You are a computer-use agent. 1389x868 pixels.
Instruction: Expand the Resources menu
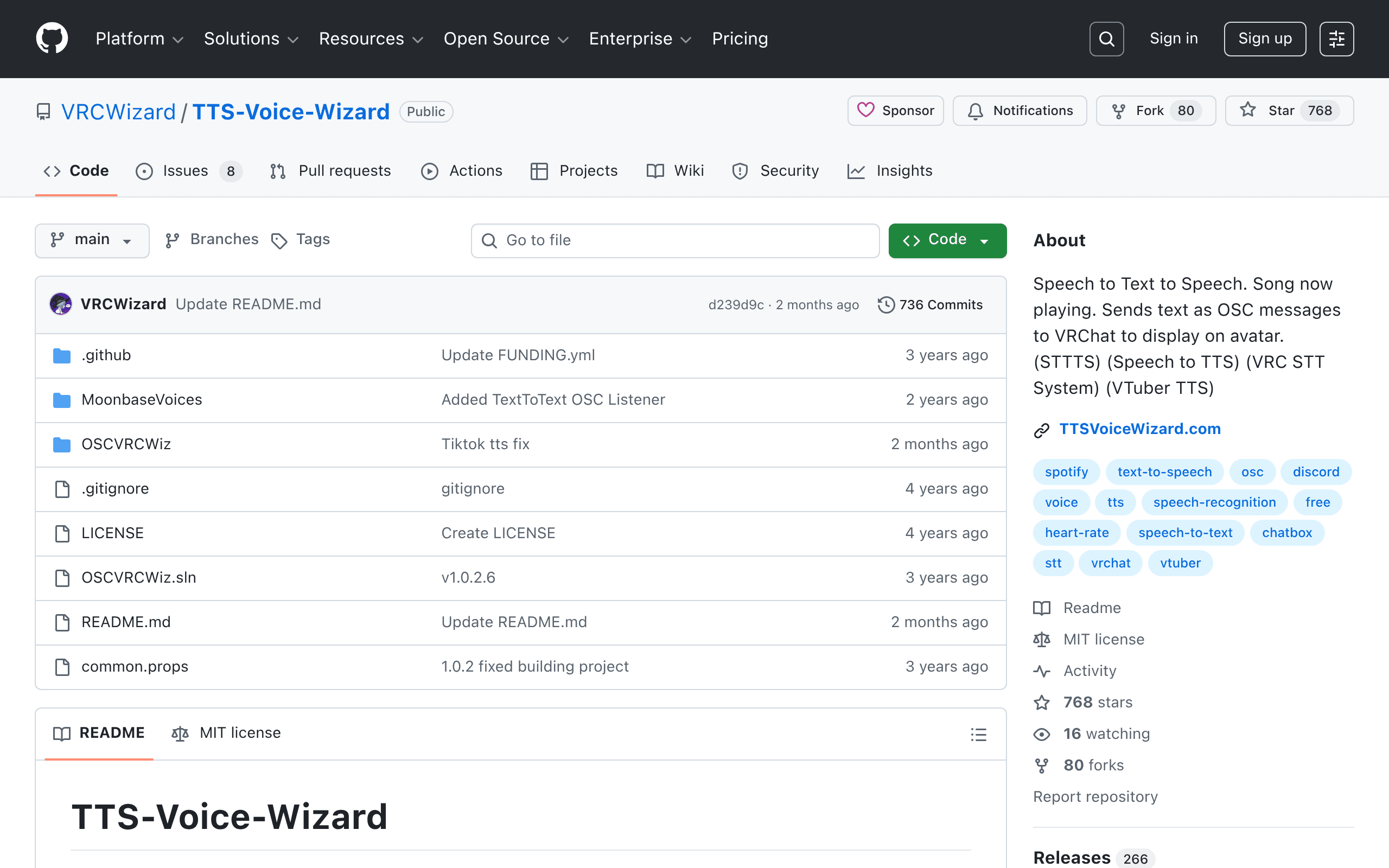[x=371, y=39]
